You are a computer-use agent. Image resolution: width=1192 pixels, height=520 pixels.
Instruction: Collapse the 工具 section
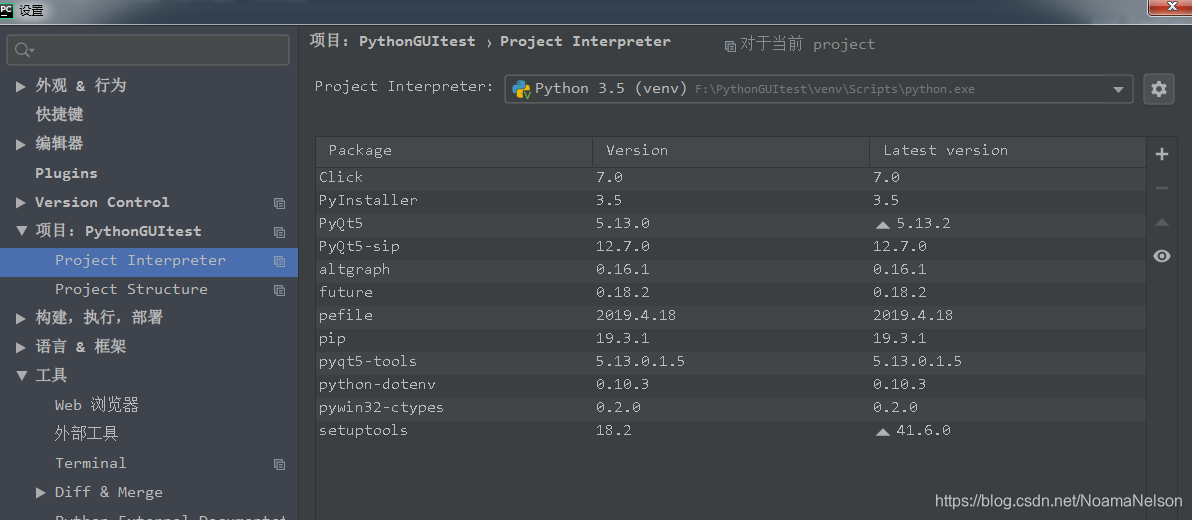coord(21,376)
